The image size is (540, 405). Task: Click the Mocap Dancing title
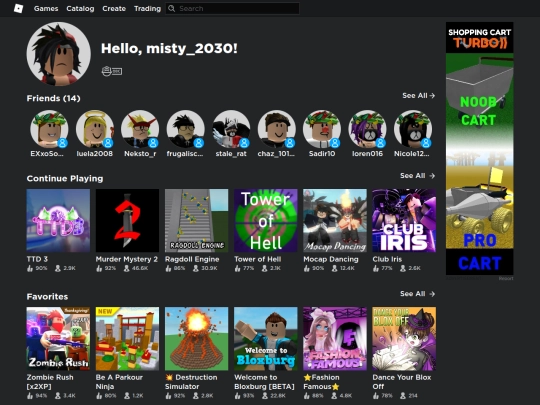point(331,259)
